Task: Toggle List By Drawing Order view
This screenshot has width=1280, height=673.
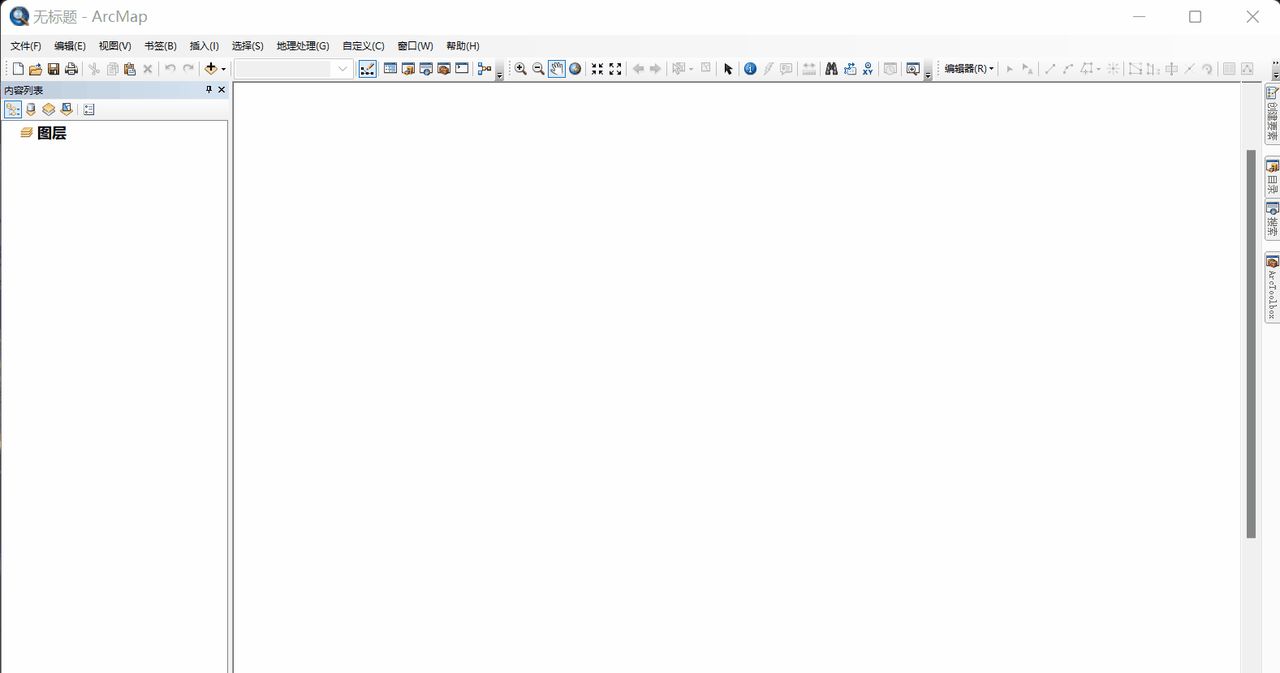Action: pos(13,110)
